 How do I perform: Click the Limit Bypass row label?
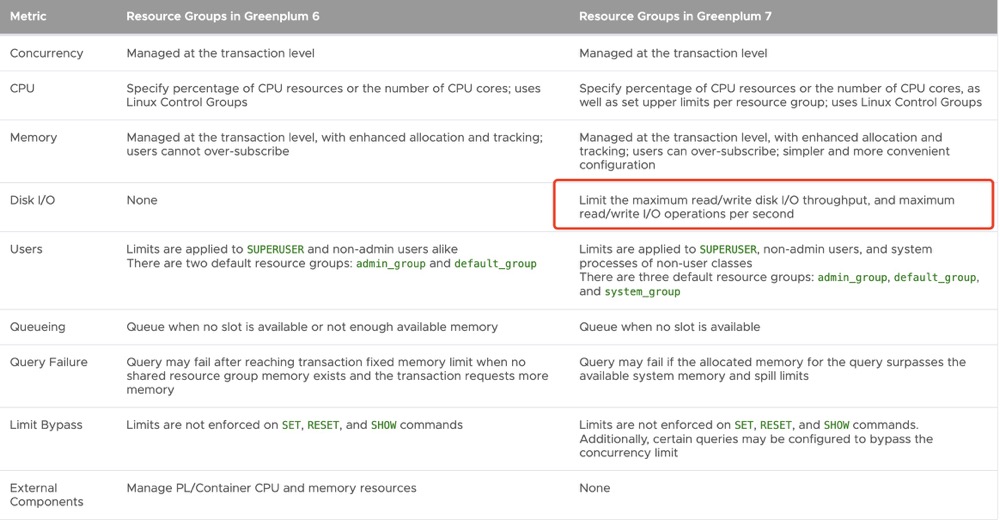point(46,425)
